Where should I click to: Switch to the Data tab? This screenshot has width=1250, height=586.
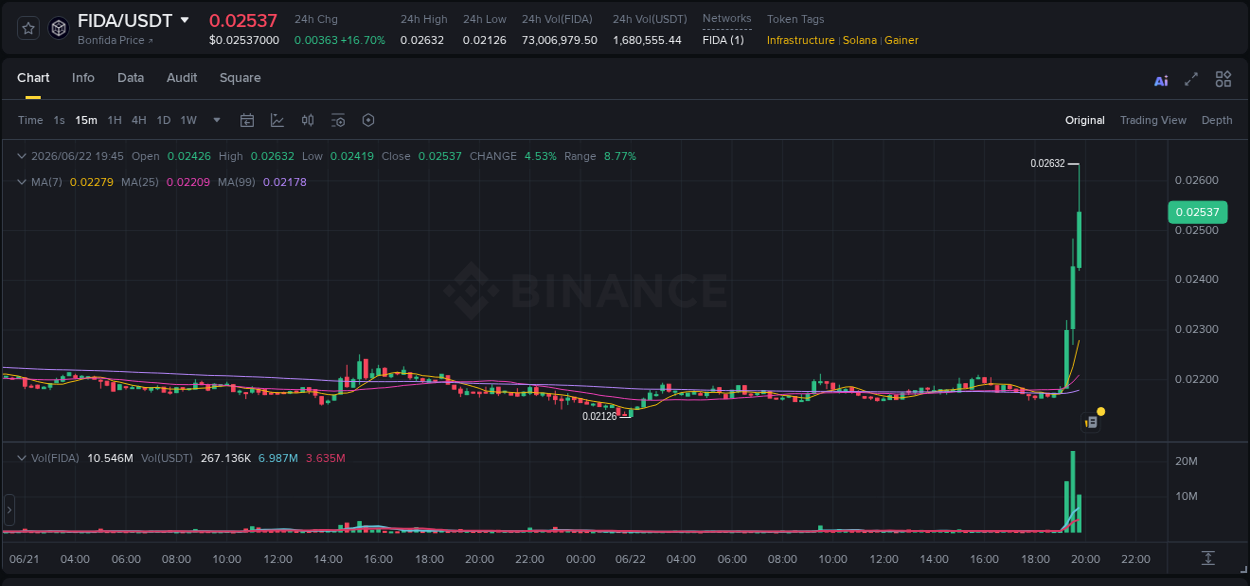tap(130, 78)
